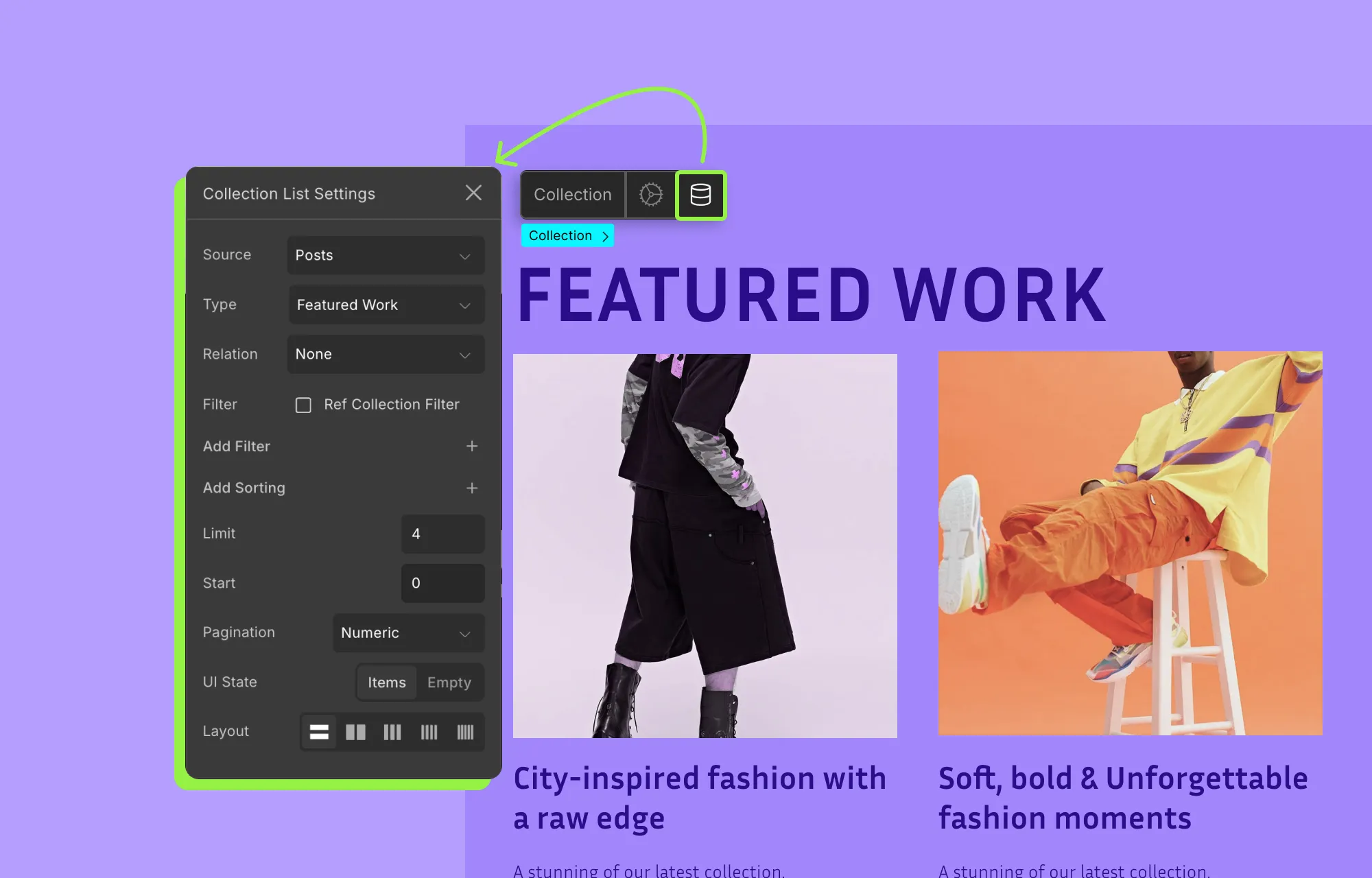Image resolution: width=1372 pixels, height=878 pixels.
Task: Choose the two-column layout icon
Action: click(x=355, y=732)
